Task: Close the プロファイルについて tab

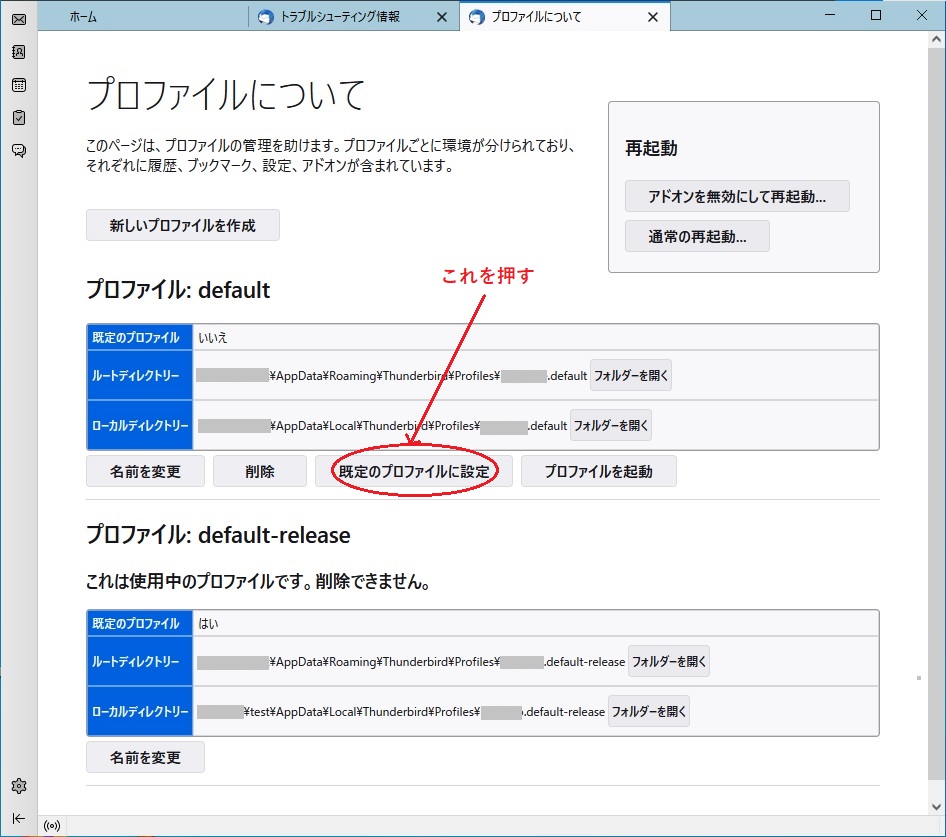Action: point(653,17)
